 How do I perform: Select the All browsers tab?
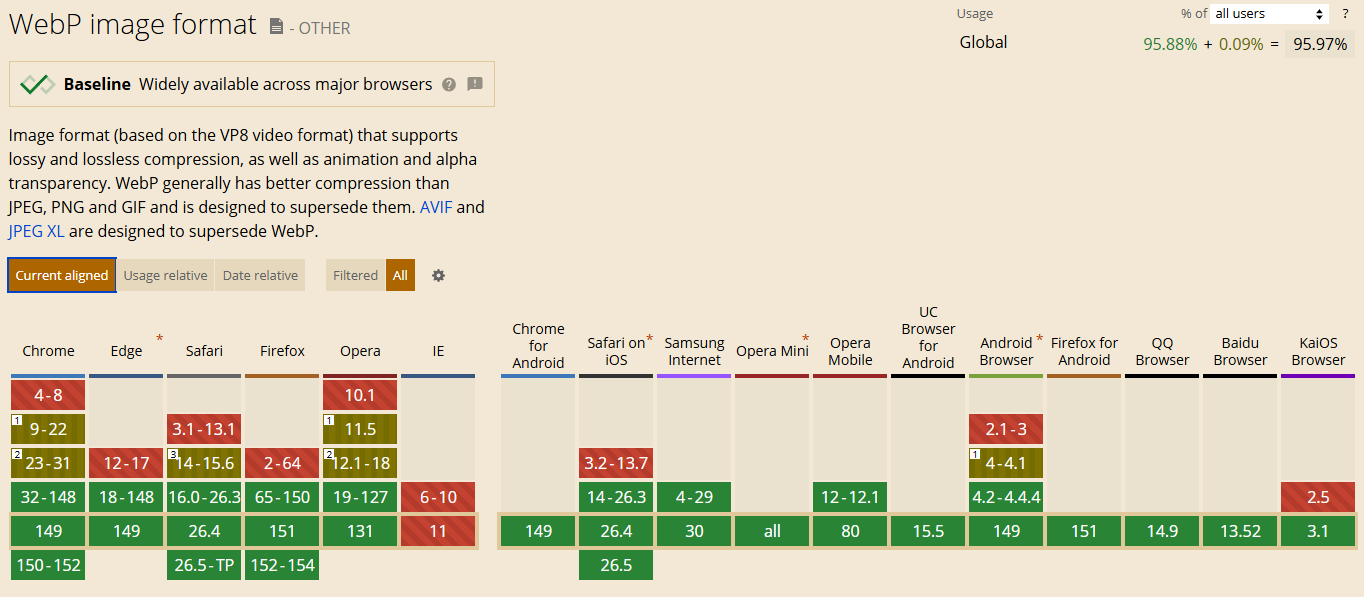[x=400, y=275]
